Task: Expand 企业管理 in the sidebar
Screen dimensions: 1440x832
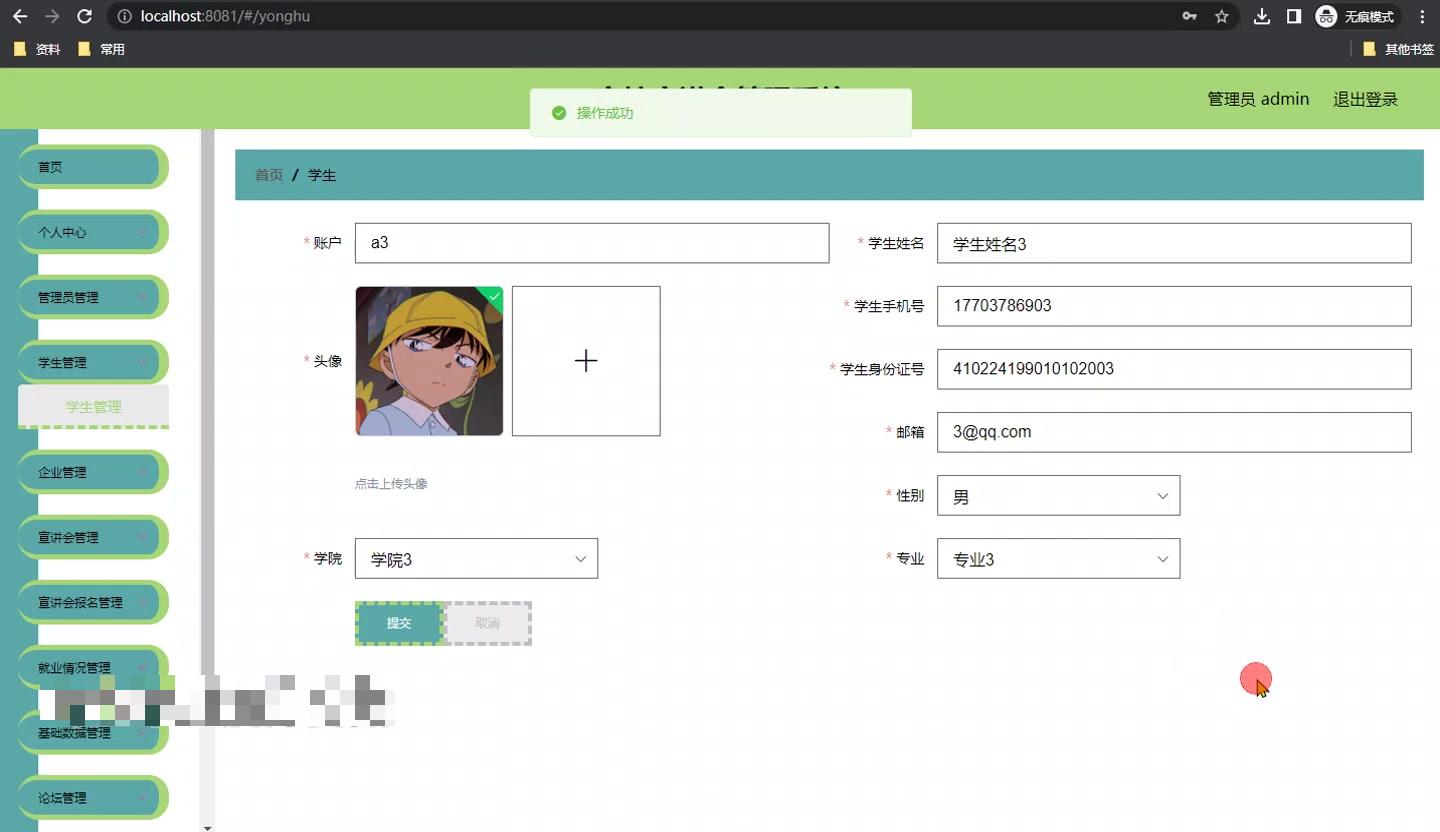Action: pyautogui.click(x=92, y=472)
